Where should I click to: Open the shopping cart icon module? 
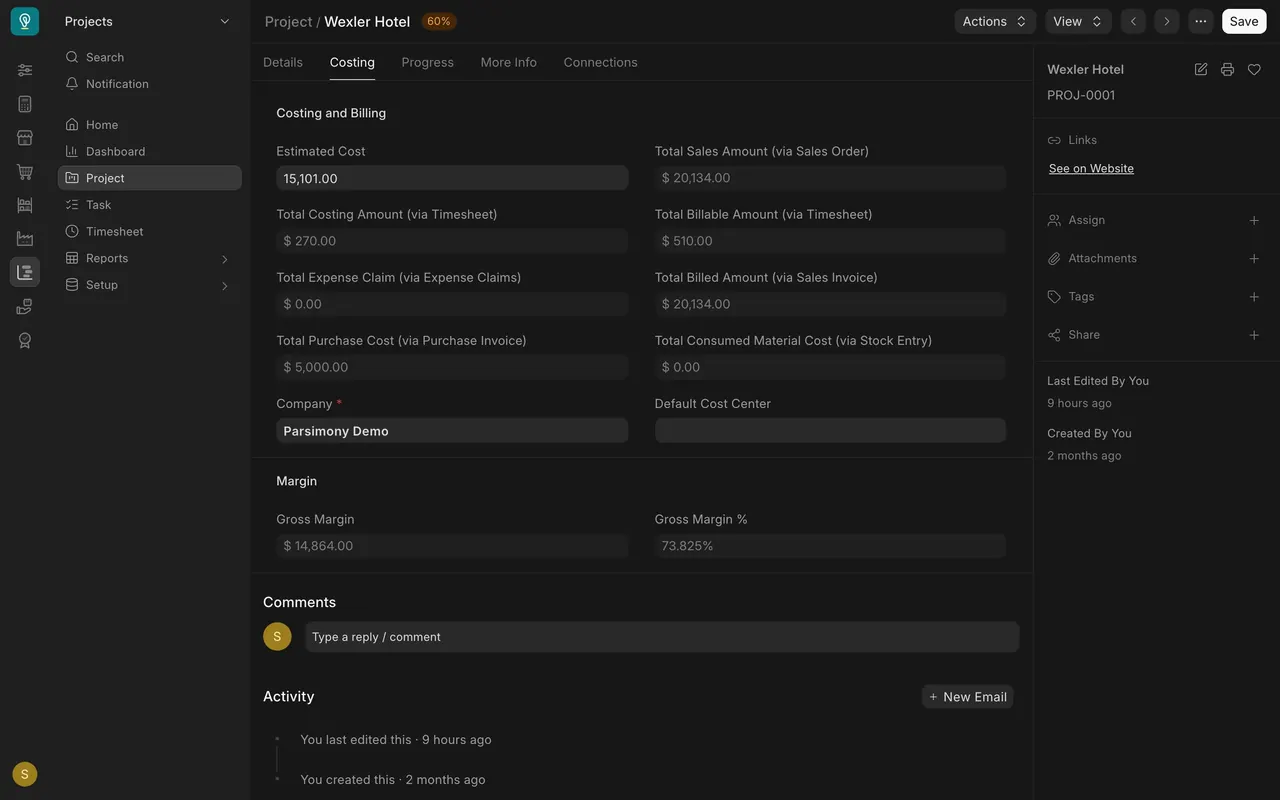pos(25,172)
